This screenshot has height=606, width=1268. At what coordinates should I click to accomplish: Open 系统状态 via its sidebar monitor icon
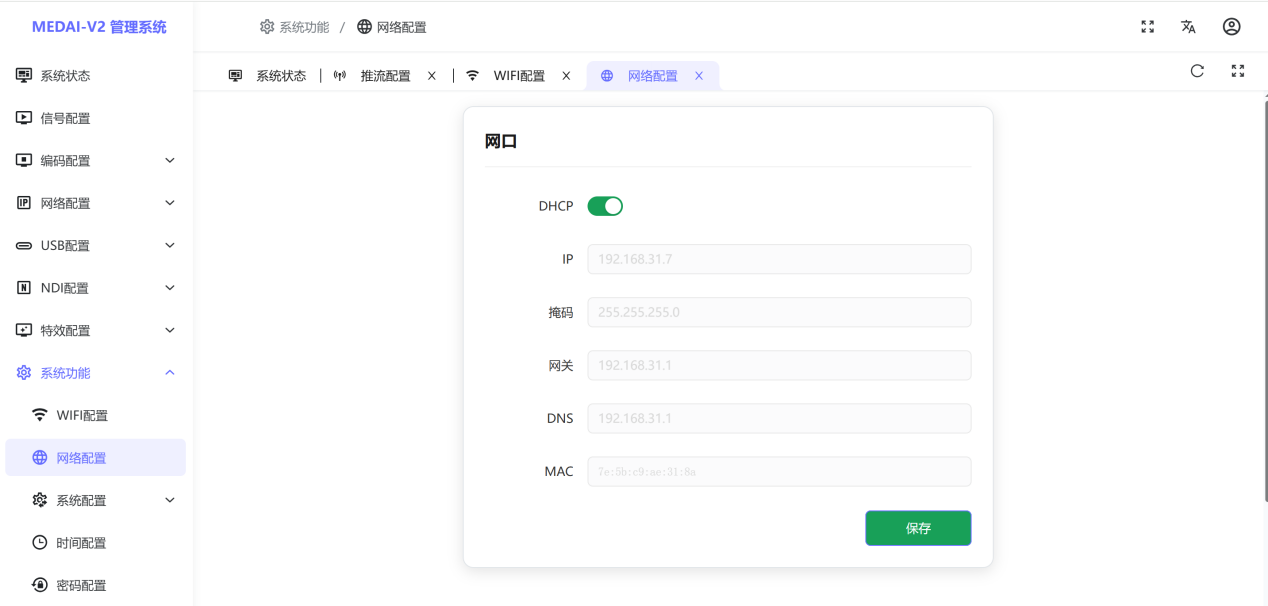coord(24,76)
